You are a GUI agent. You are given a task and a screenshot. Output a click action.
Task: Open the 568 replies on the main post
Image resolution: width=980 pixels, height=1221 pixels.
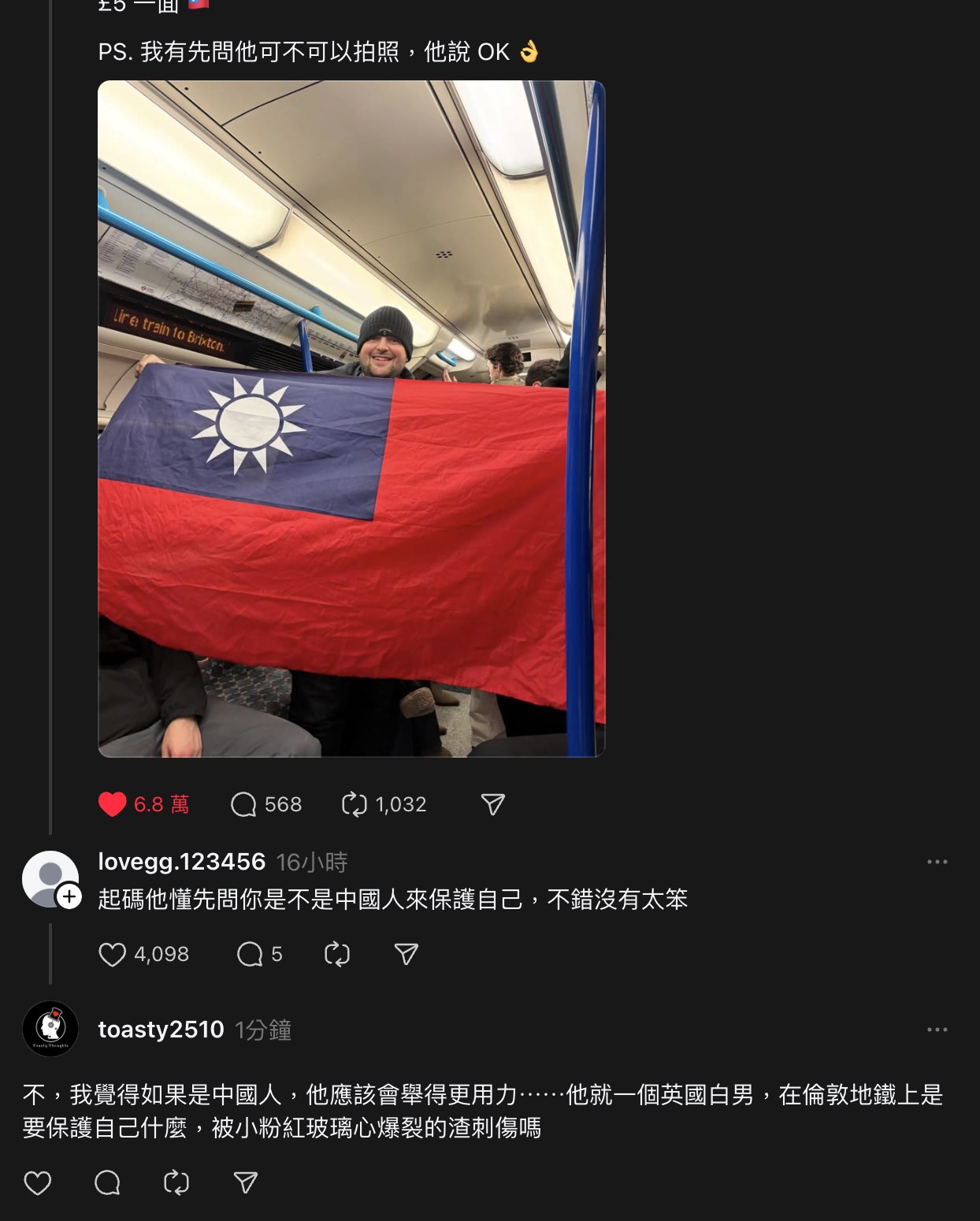tap(266, 804)
